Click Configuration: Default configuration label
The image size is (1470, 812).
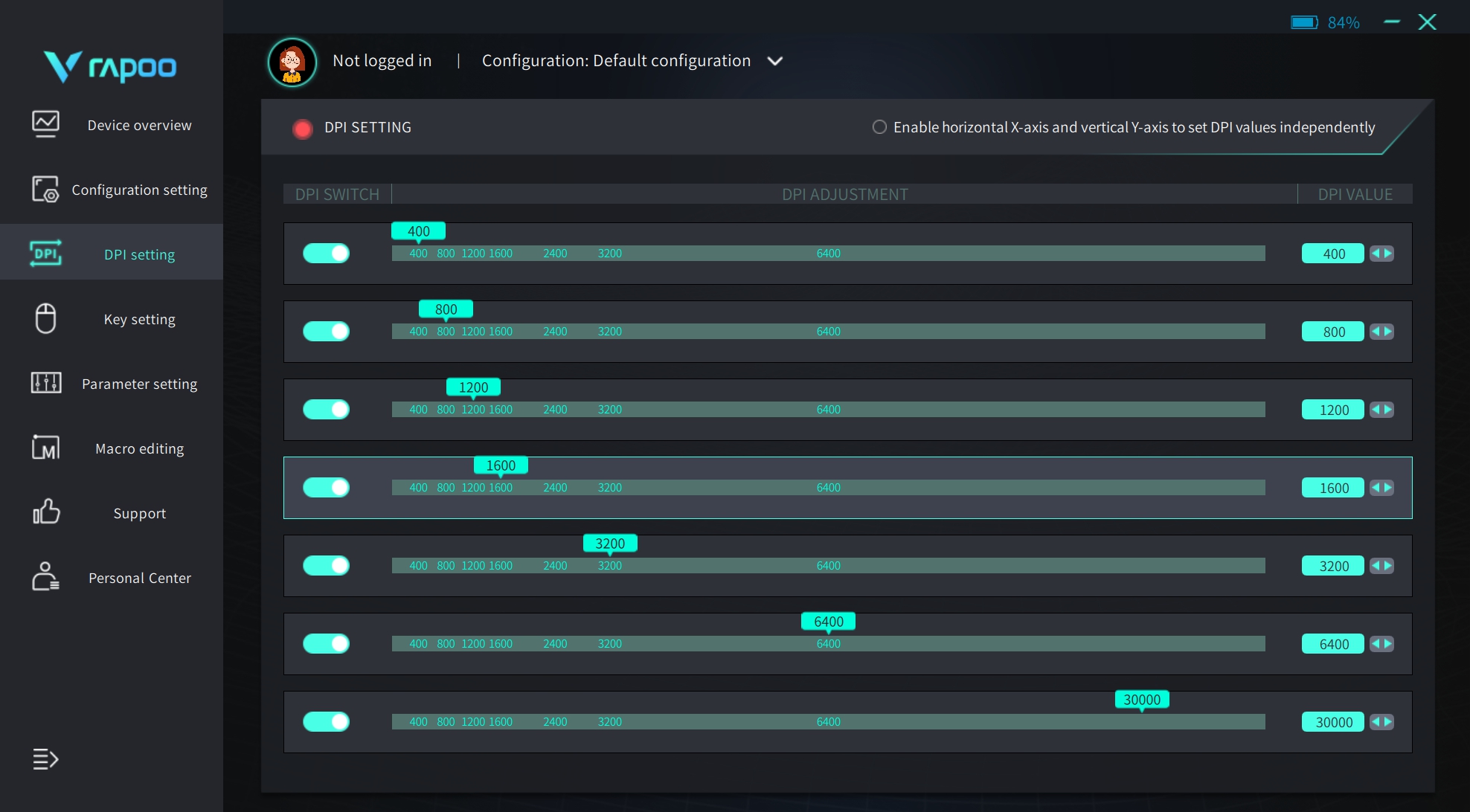coord(616,61)
